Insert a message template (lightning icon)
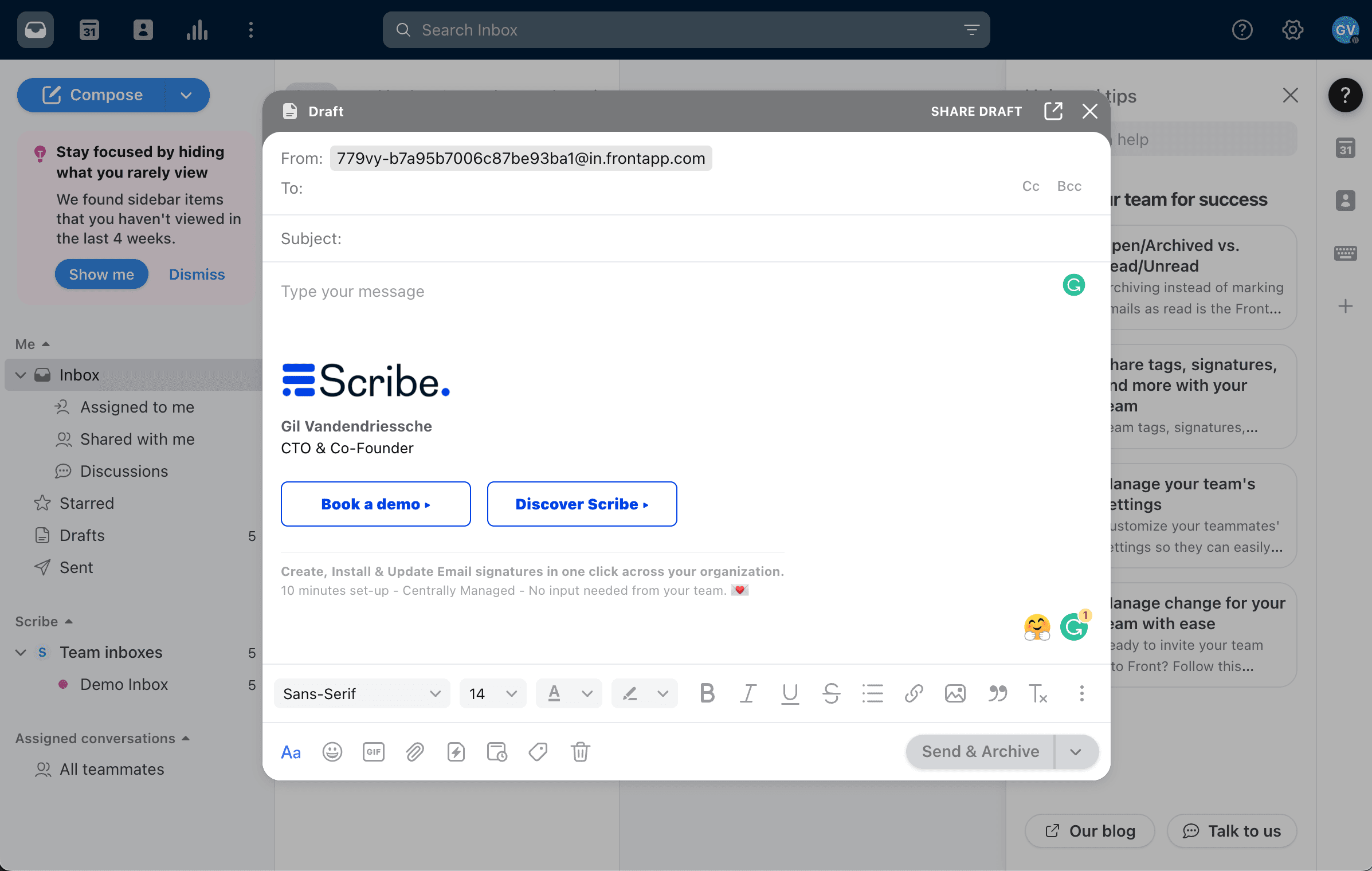The height and width of the screenshot is (871, 1372). (456, 752)
